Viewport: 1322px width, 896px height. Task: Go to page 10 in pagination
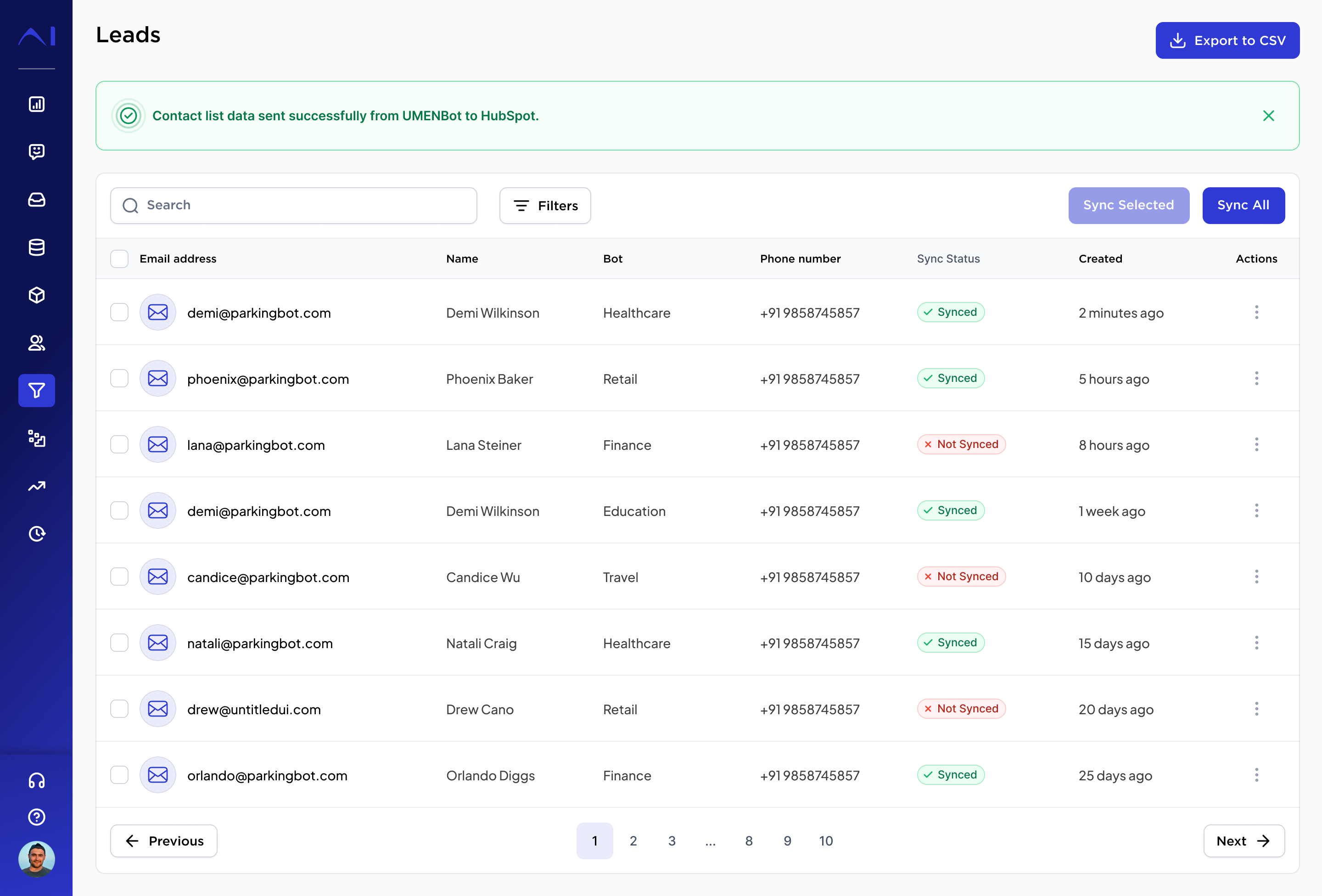point(826,841)
